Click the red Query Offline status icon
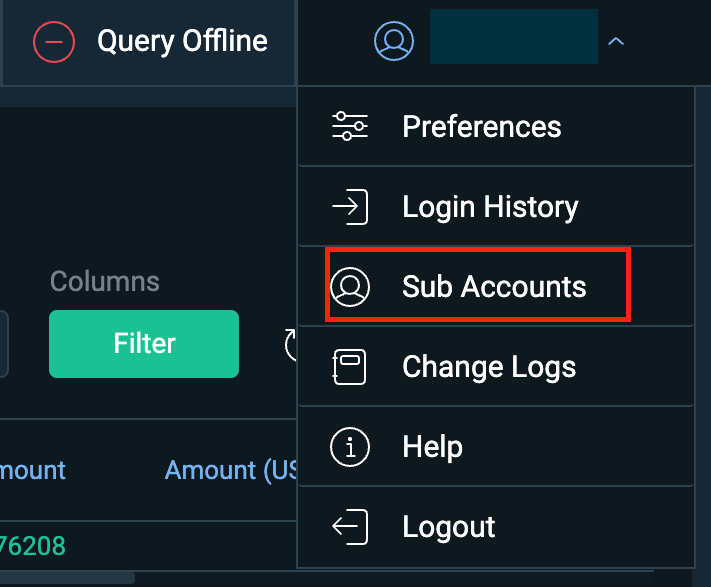711x587 pixels. (54, 42)
